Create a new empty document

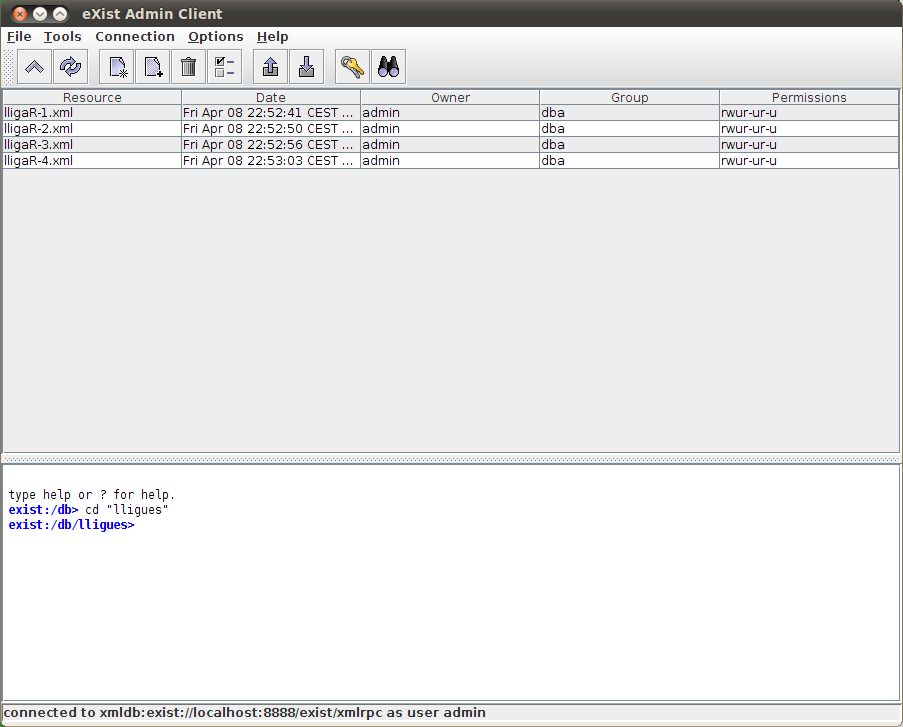pyautogui.click(x=152, y=67)
